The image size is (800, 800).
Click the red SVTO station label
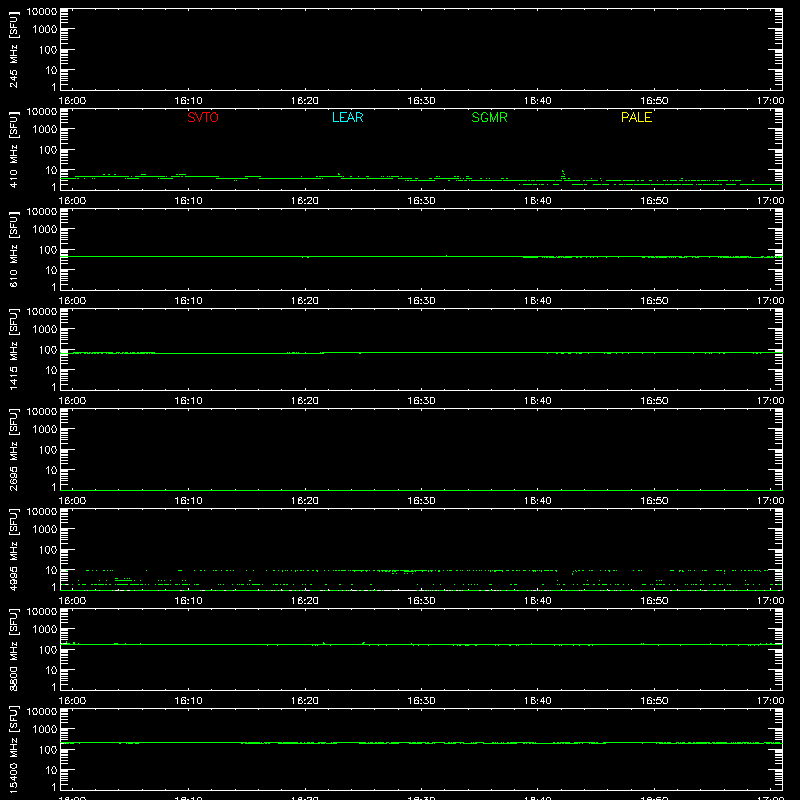[203, 117]
